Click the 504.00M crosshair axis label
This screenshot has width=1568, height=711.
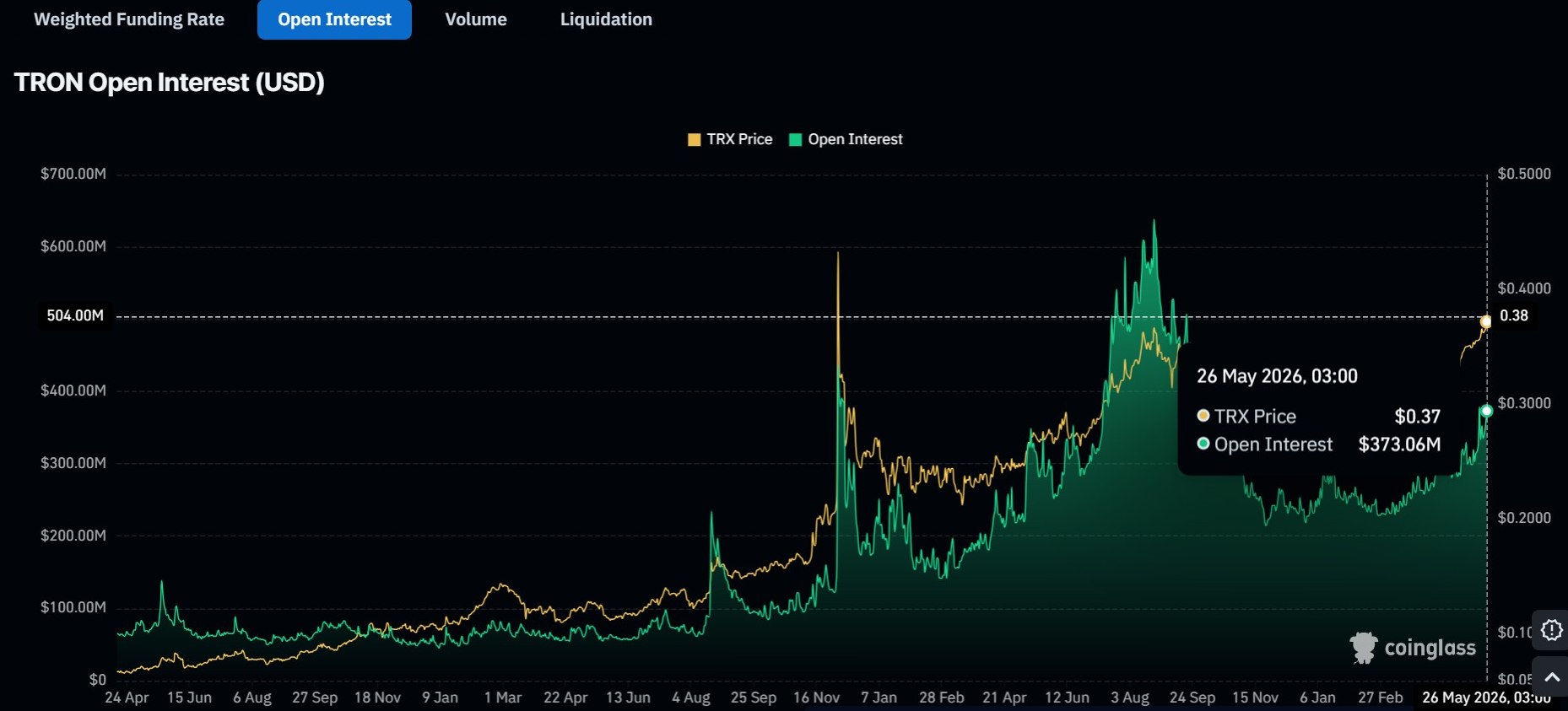(75, 315)
